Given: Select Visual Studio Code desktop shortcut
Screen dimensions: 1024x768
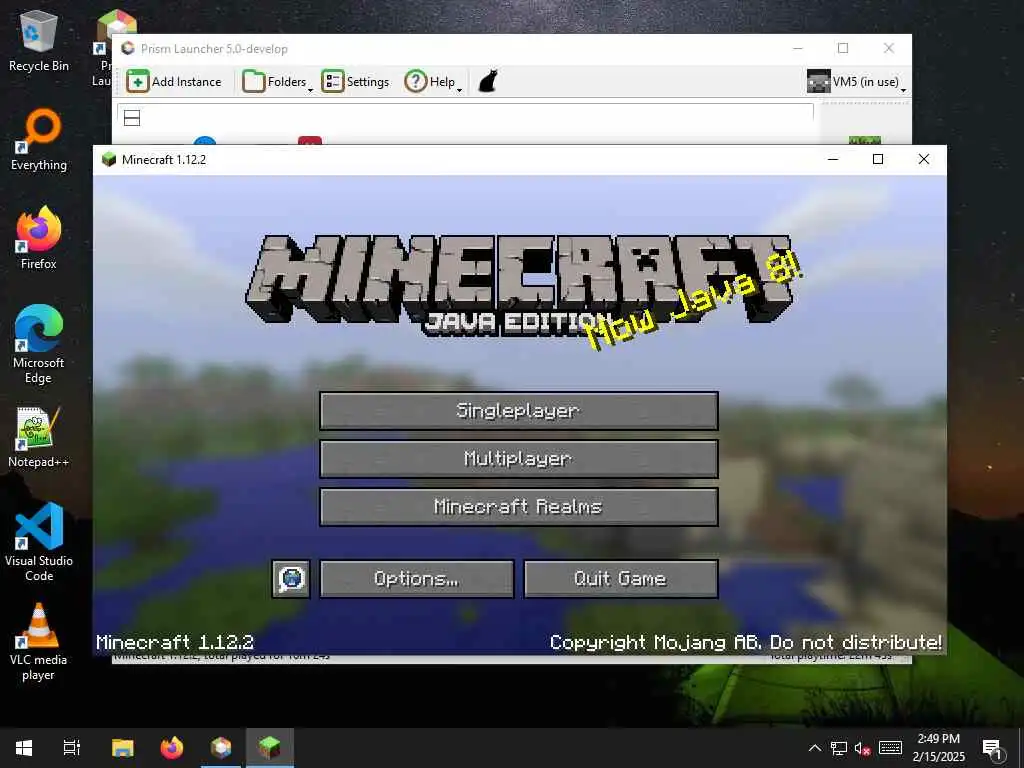Looking at the screenshot, I should pos(39,542).
